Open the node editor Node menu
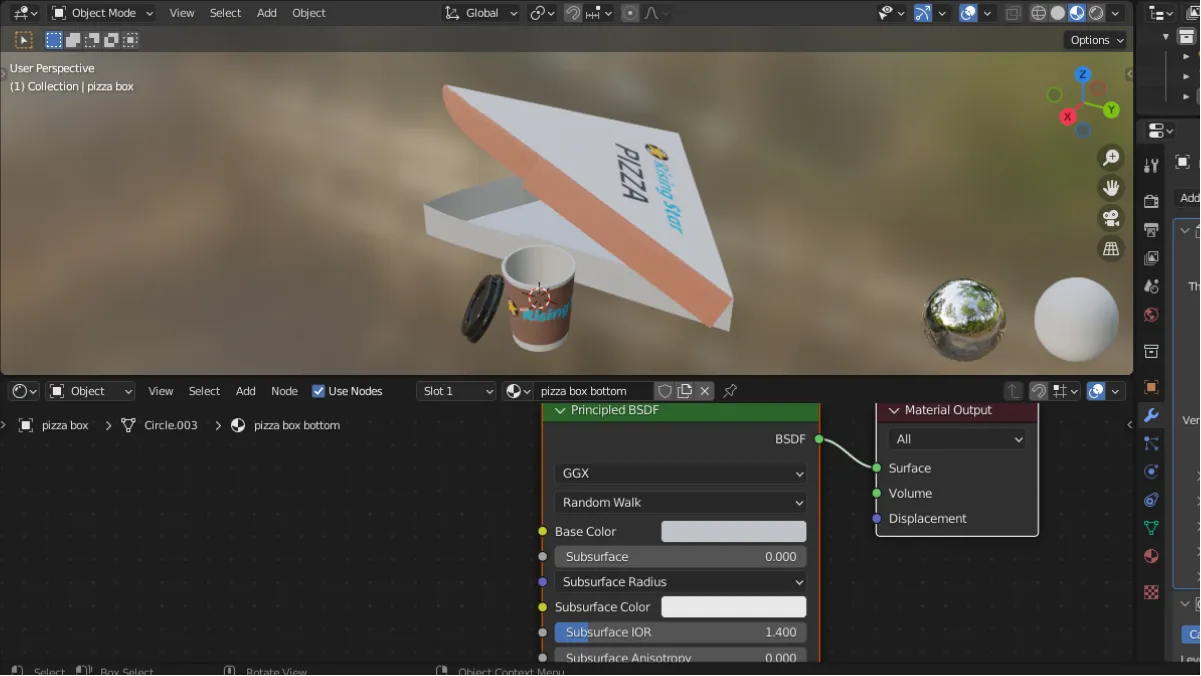The height and width of the screenshot is (676, 1201). pos(284,391)
